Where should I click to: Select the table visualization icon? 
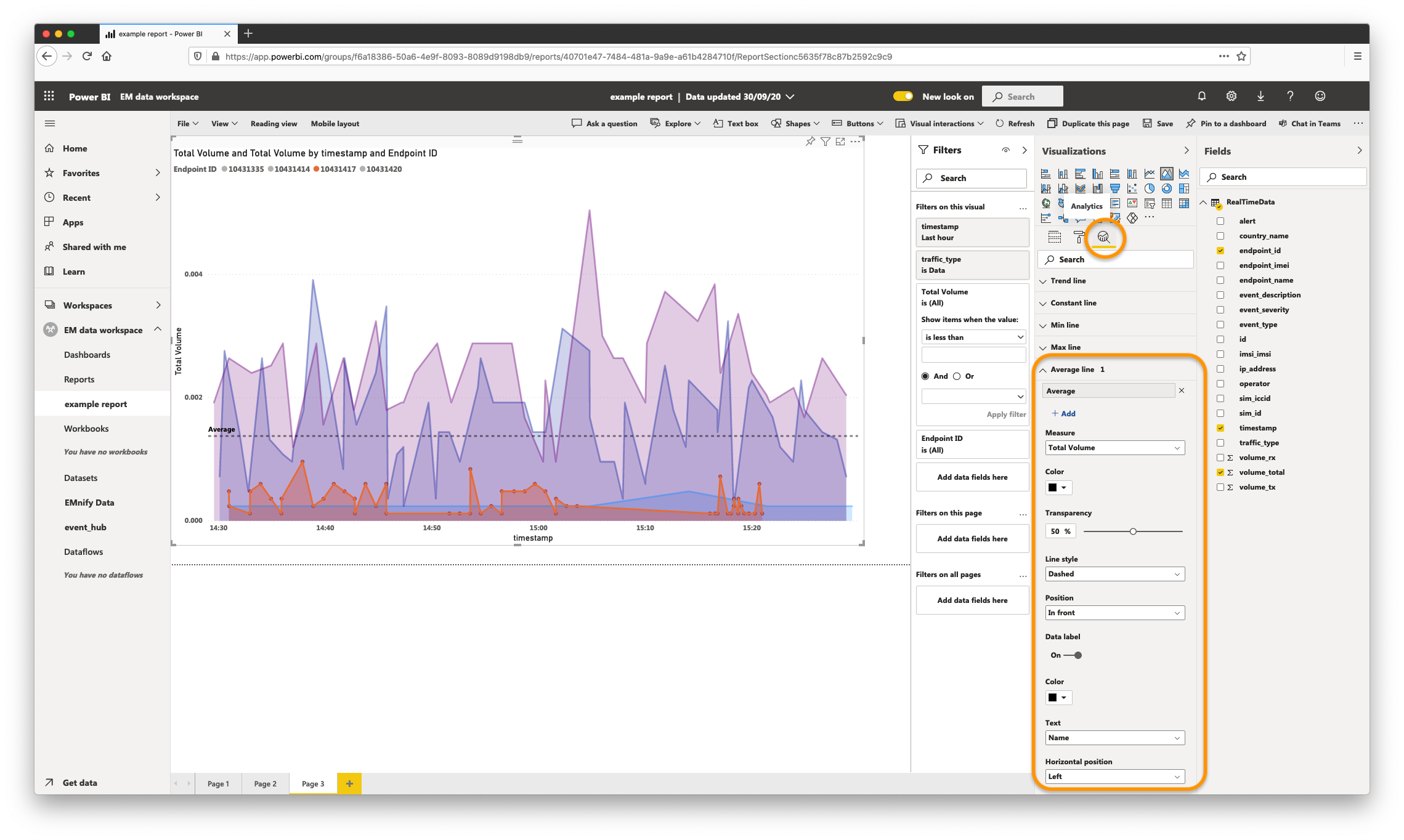pos(1167,203)
